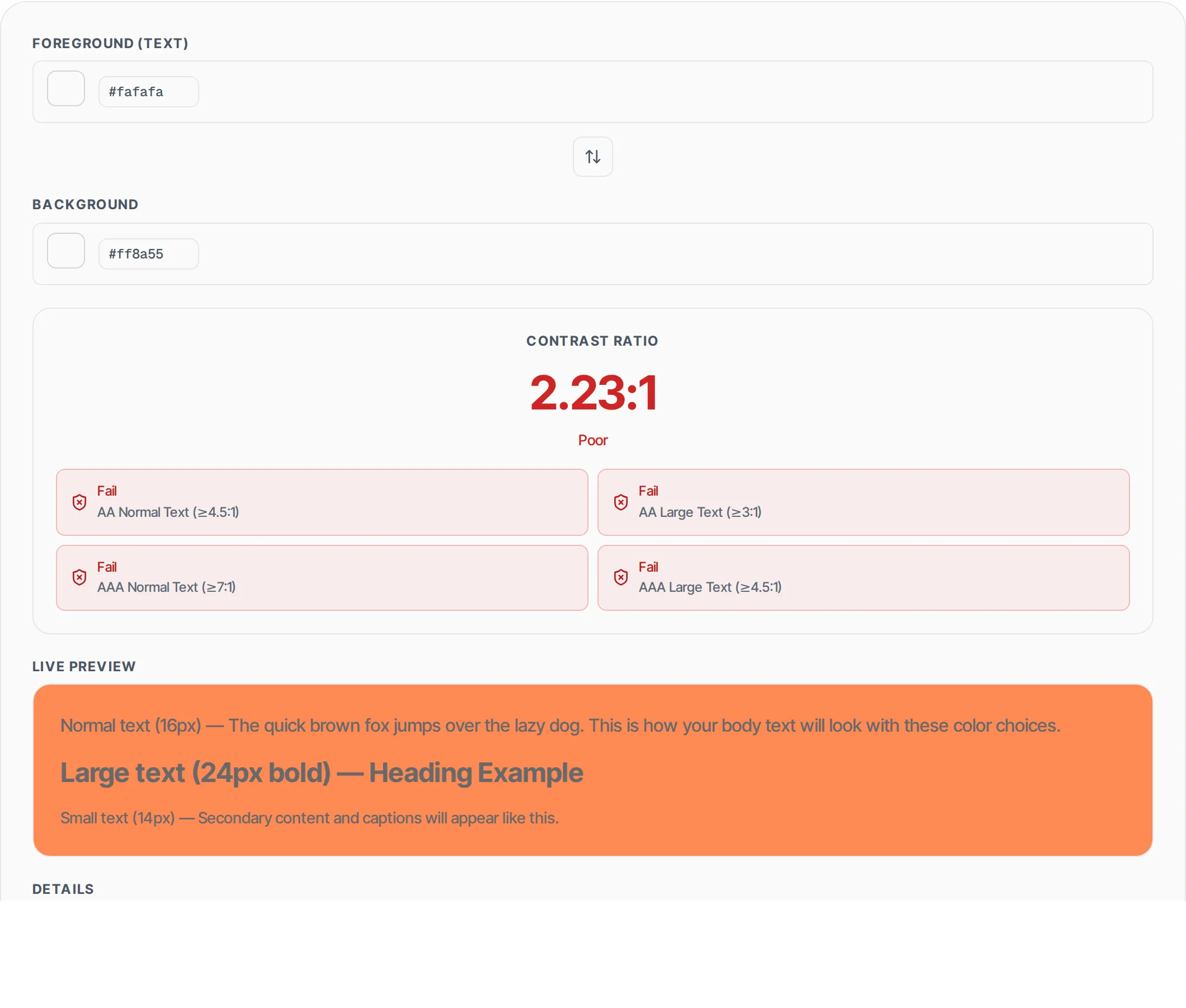Click the AA Normal Text fail shield icon

click(79, 502)
